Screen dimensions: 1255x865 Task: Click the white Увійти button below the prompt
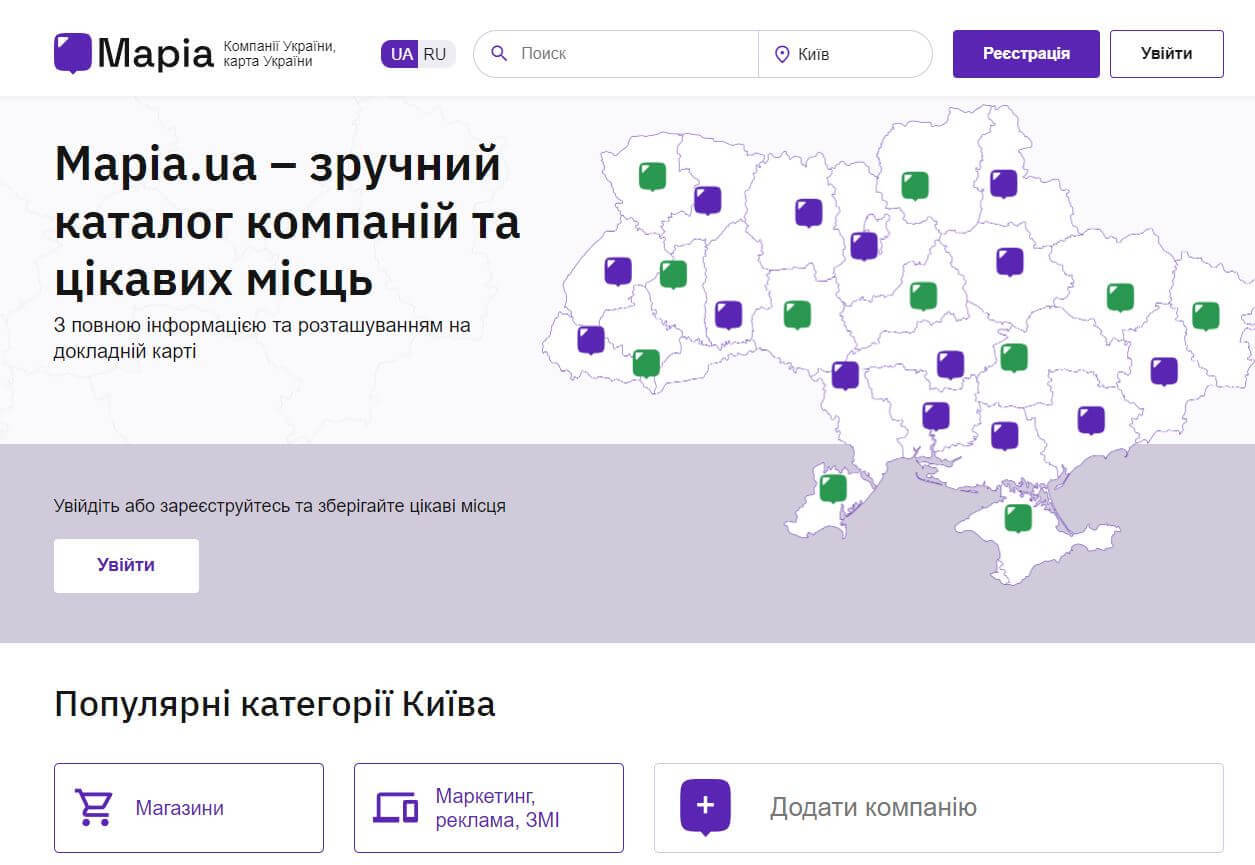pyautogui.click(x=126, y=565)
